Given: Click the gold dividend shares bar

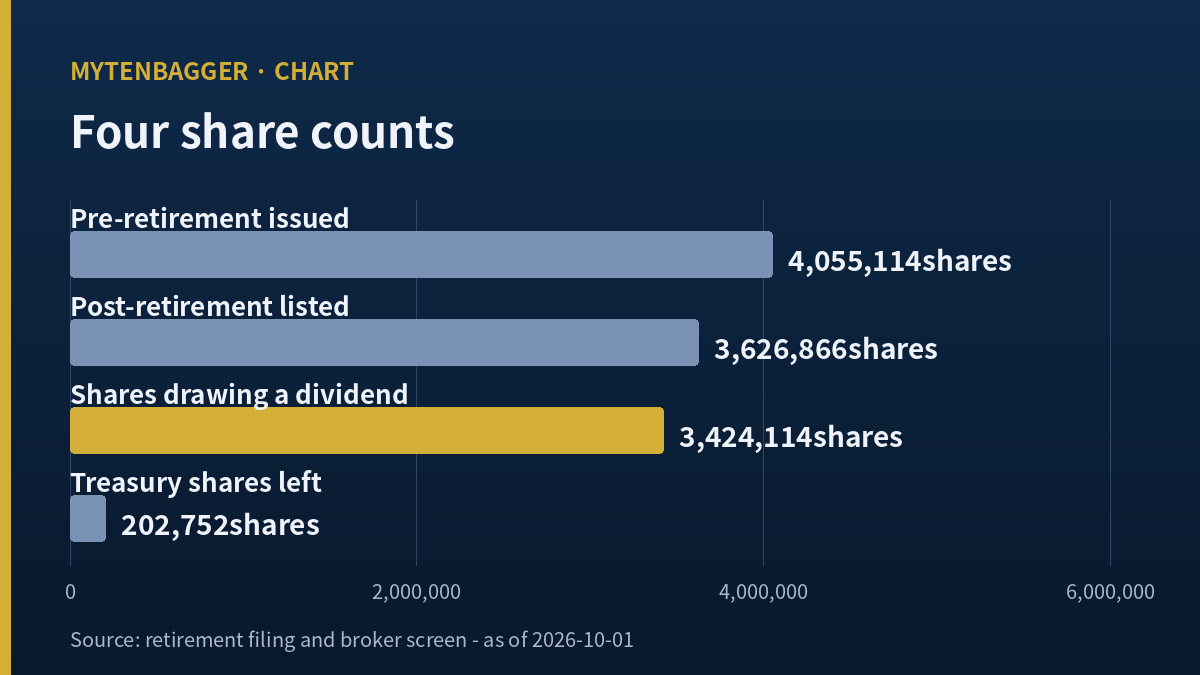Looking at the screenshot, I should [367, 430].
